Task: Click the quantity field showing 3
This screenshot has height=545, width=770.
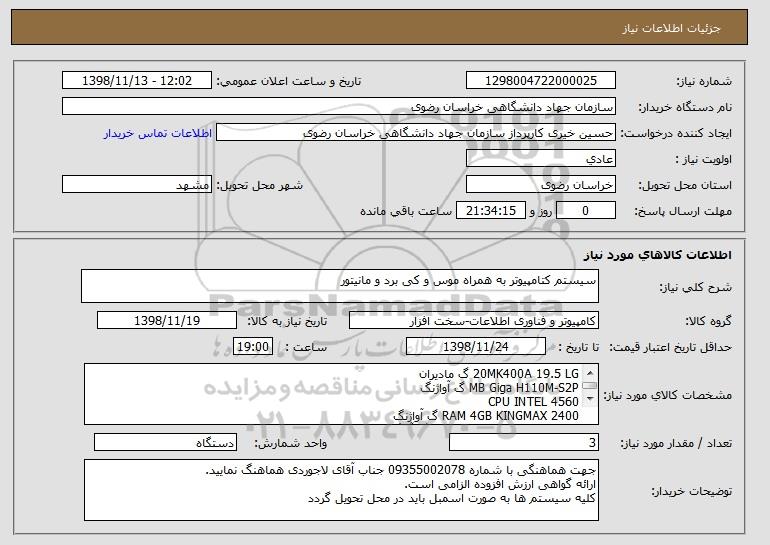Action: tap(524, 442)
